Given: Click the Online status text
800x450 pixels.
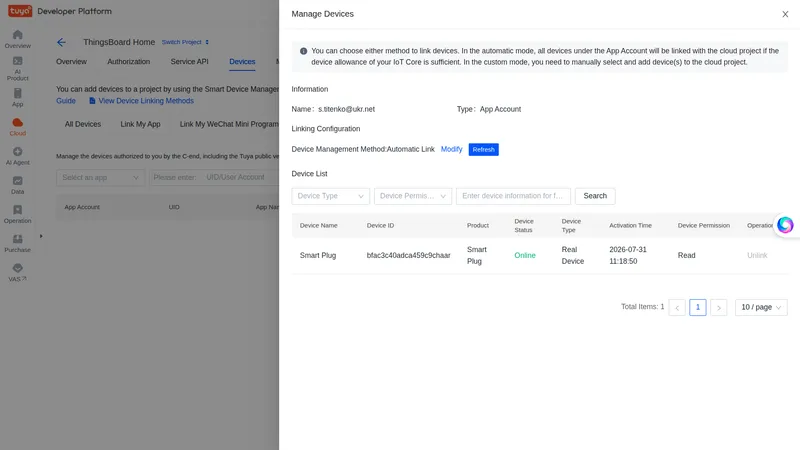Looking at the screenshot, I should [525, 255].
